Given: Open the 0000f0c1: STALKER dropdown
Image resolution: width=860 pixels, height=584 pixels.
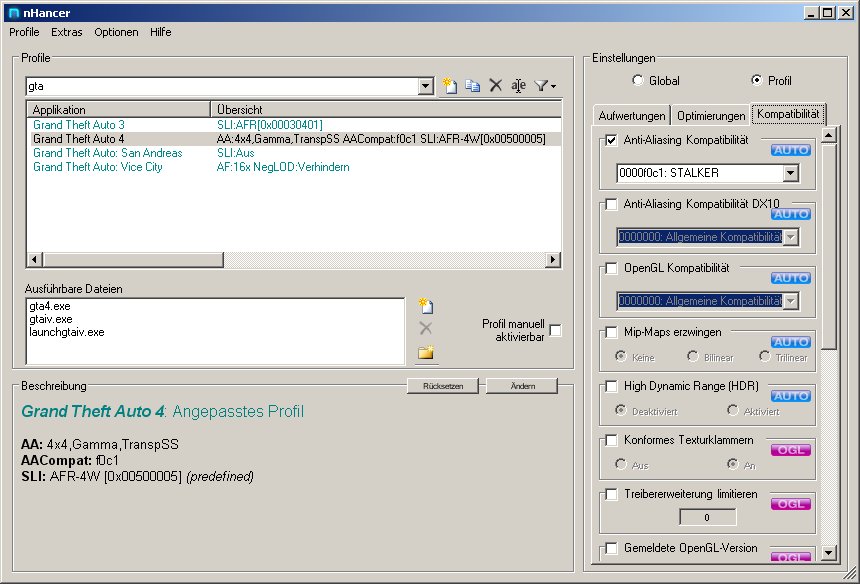Looking at the screenshot, I should point(790,173).
